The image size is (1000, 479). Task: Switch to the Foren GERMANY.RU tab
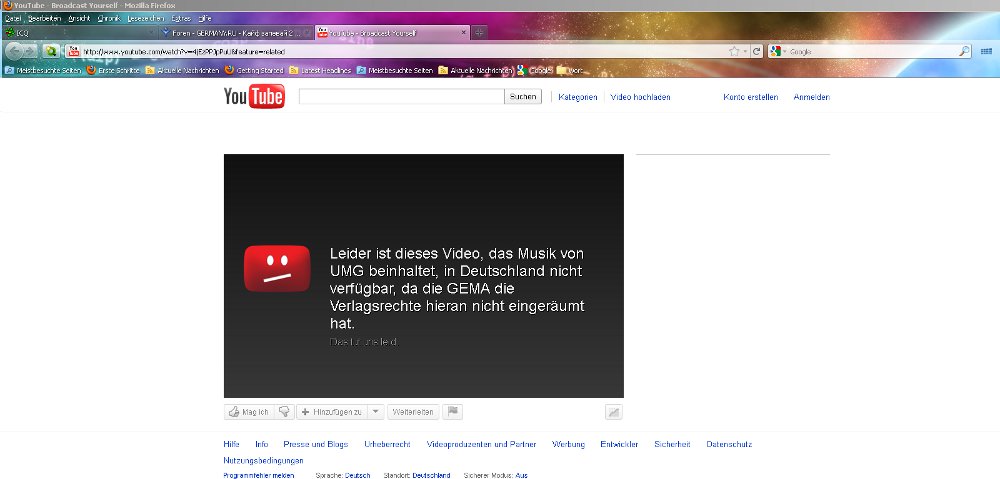pos(236,33)
